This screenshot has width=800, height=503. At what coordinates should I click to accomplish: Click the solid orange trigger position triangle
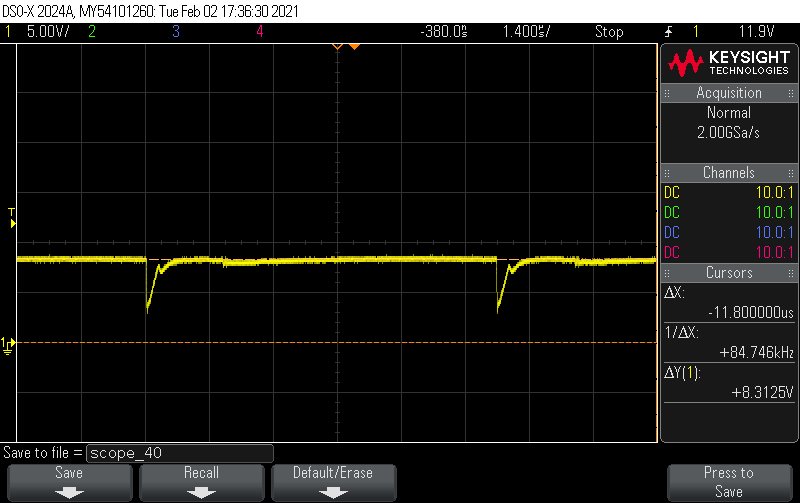(x=354, y=46)
